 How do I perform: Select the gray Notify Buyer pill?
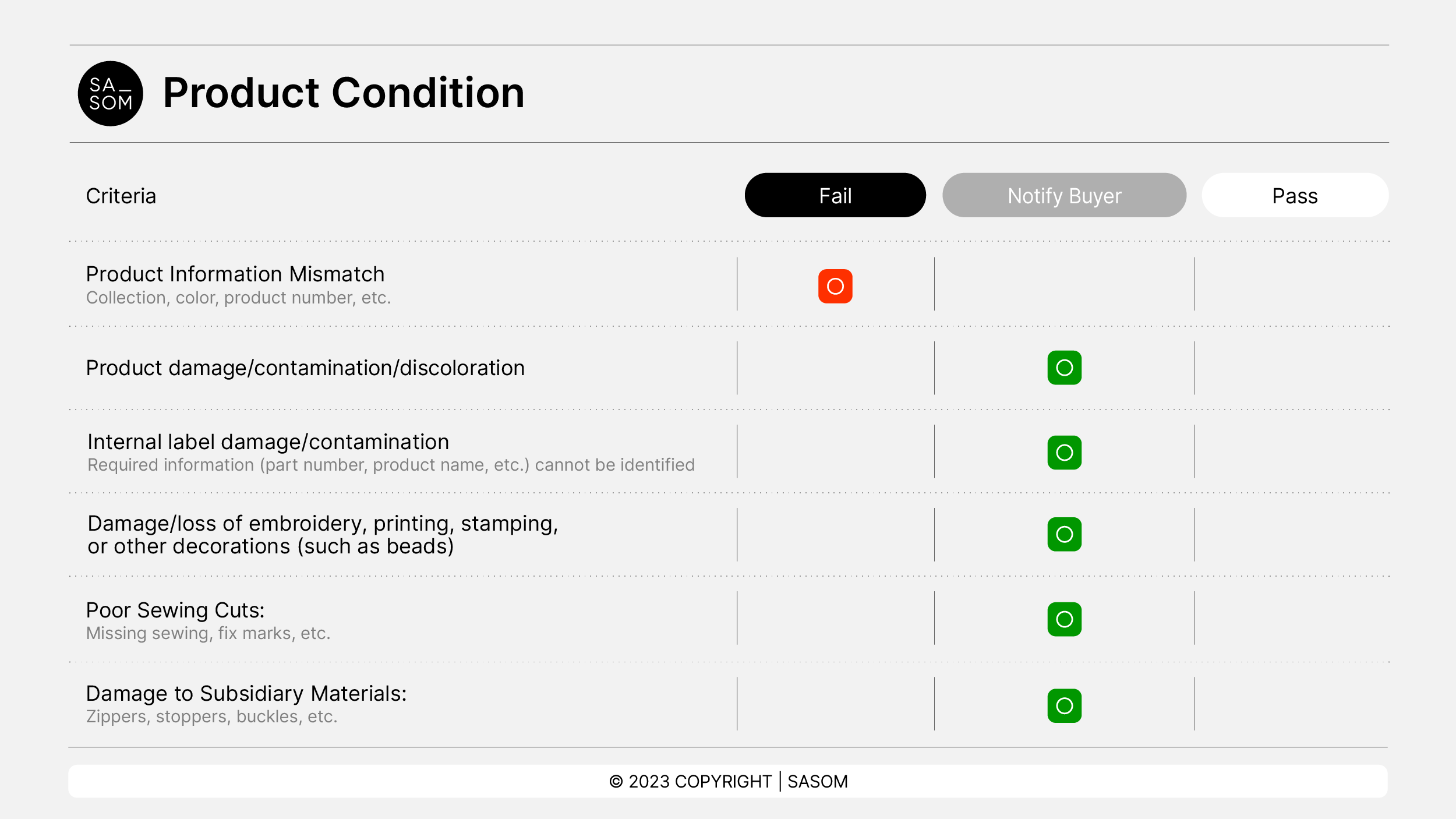1064,196
